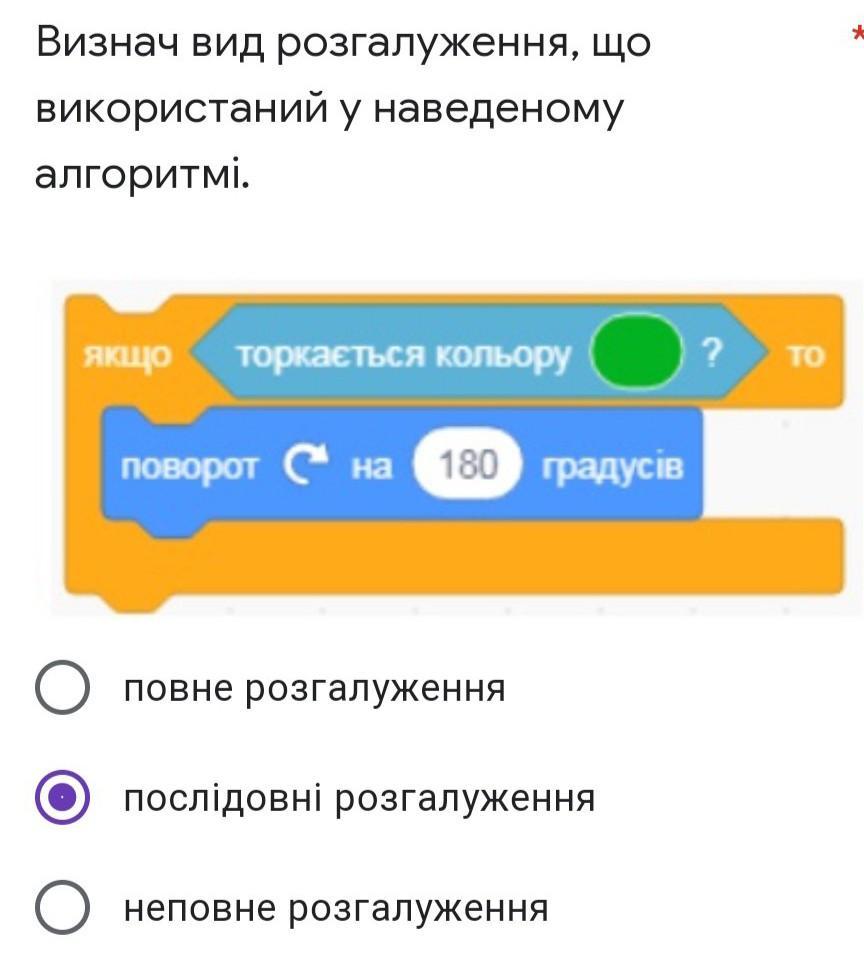The image size is (864, 973).
Task: Click the word 'на' in motion block
Action: coord(372,467)
